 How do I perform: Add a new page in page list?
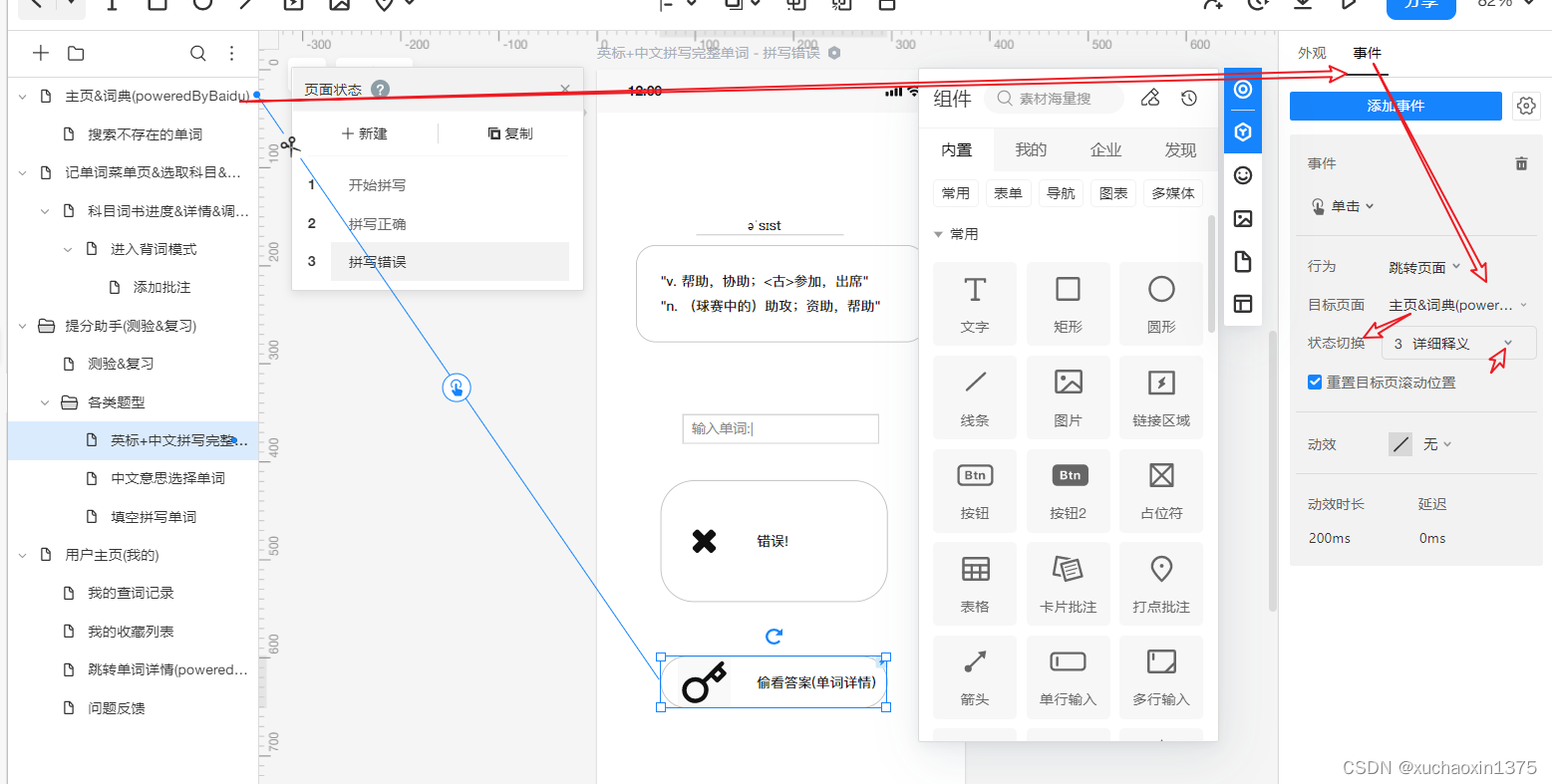(41, 53)
